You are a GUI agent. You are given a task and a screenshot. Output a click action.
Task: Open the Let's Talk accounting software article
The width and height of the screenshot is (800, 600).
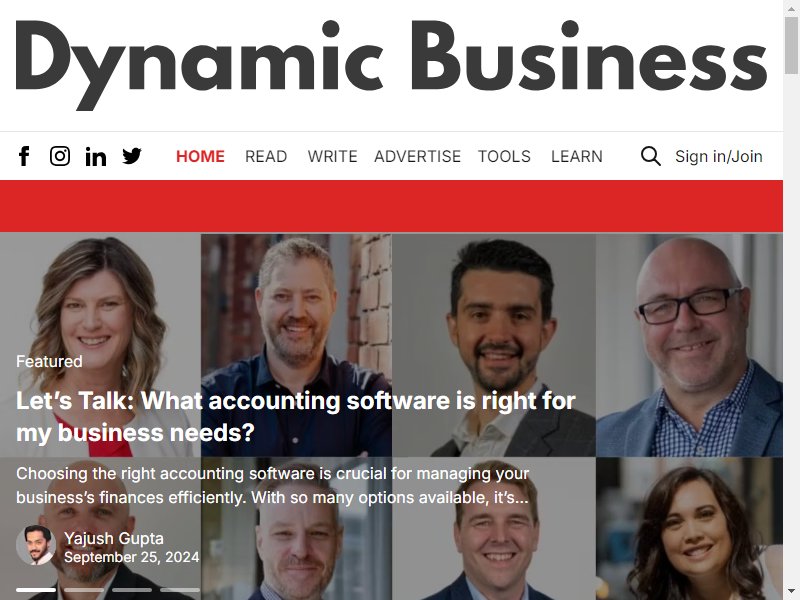point(296,416)
